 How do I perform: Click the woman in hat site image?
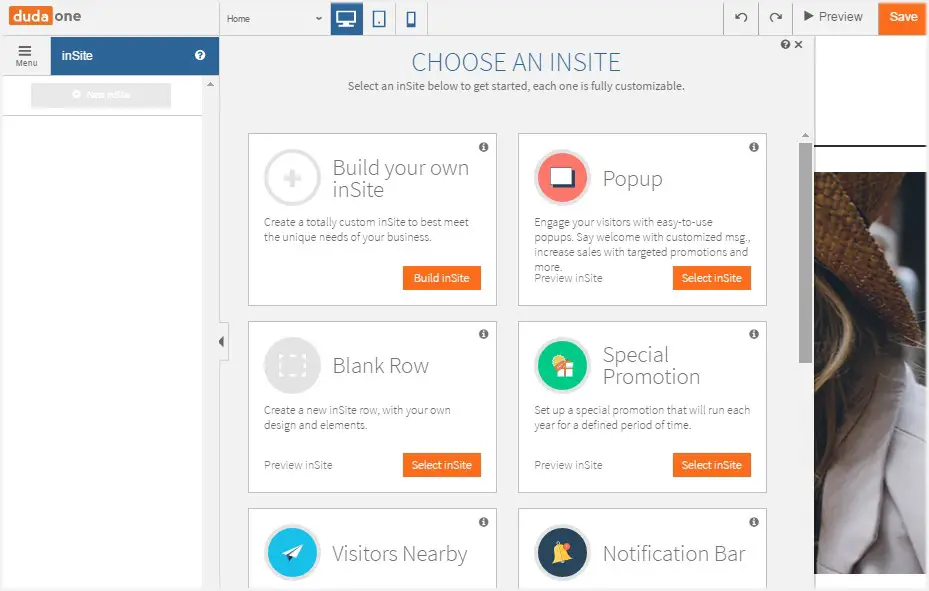click(x=869, y=373)
